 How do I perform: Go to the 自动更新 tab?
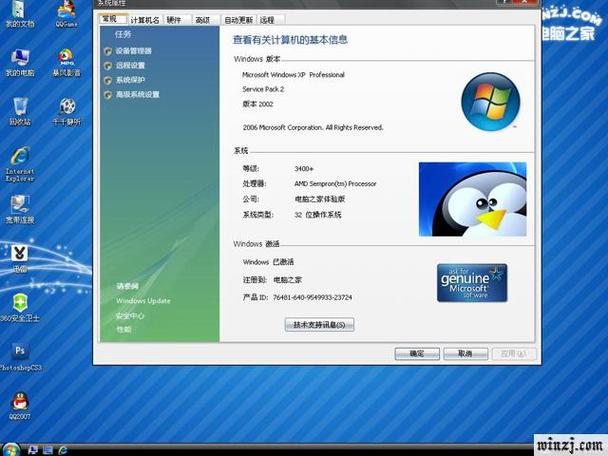click(x=238, y=20)
